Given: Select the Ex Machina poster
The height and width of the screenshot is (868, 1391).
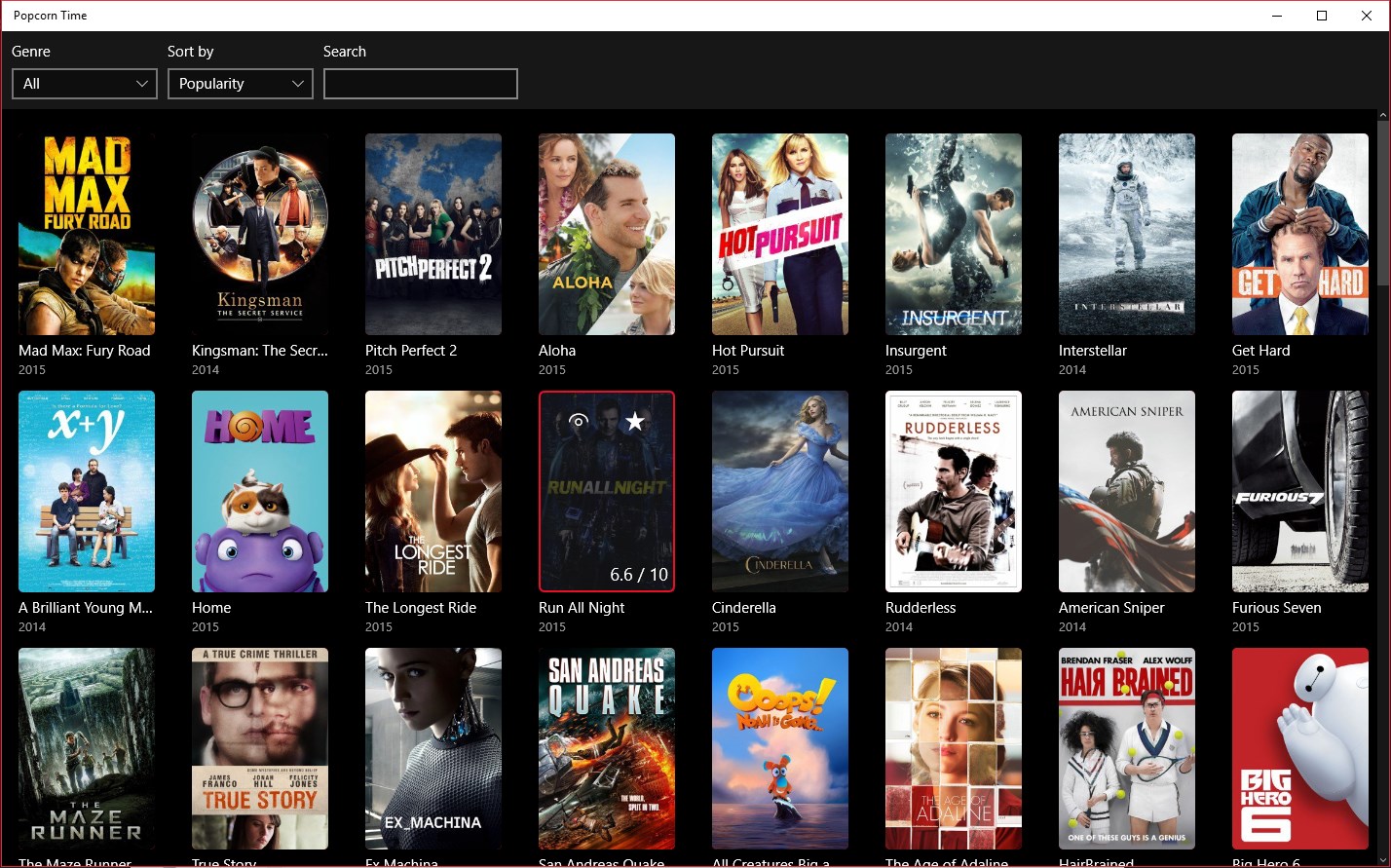Looking at the screenshot, I should tap(433, 749).
